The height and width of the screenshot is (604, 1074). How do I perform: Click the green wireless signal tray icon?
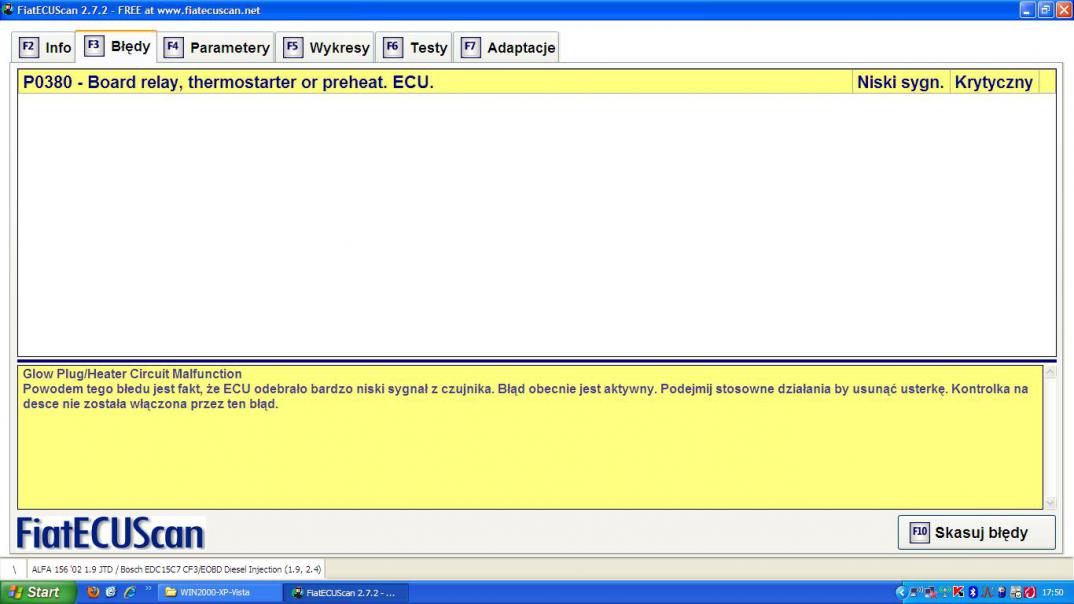pos(945,592)
